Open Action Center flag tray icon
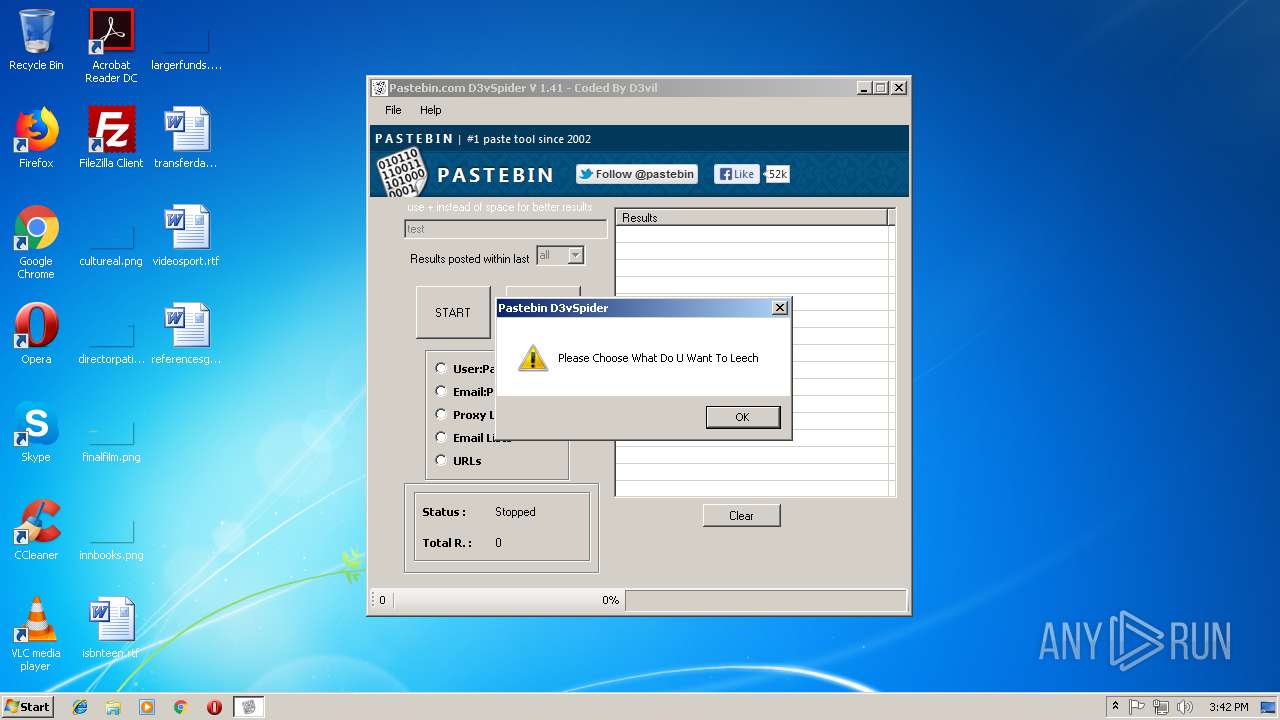Screen dimensions: 1280x720 pos(1137,707)
